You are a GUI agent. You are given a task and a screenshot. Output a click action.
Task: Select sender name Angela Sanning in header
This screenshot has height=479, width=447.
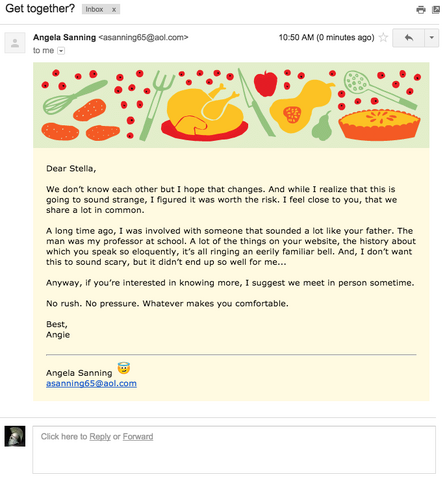[64, 37]
